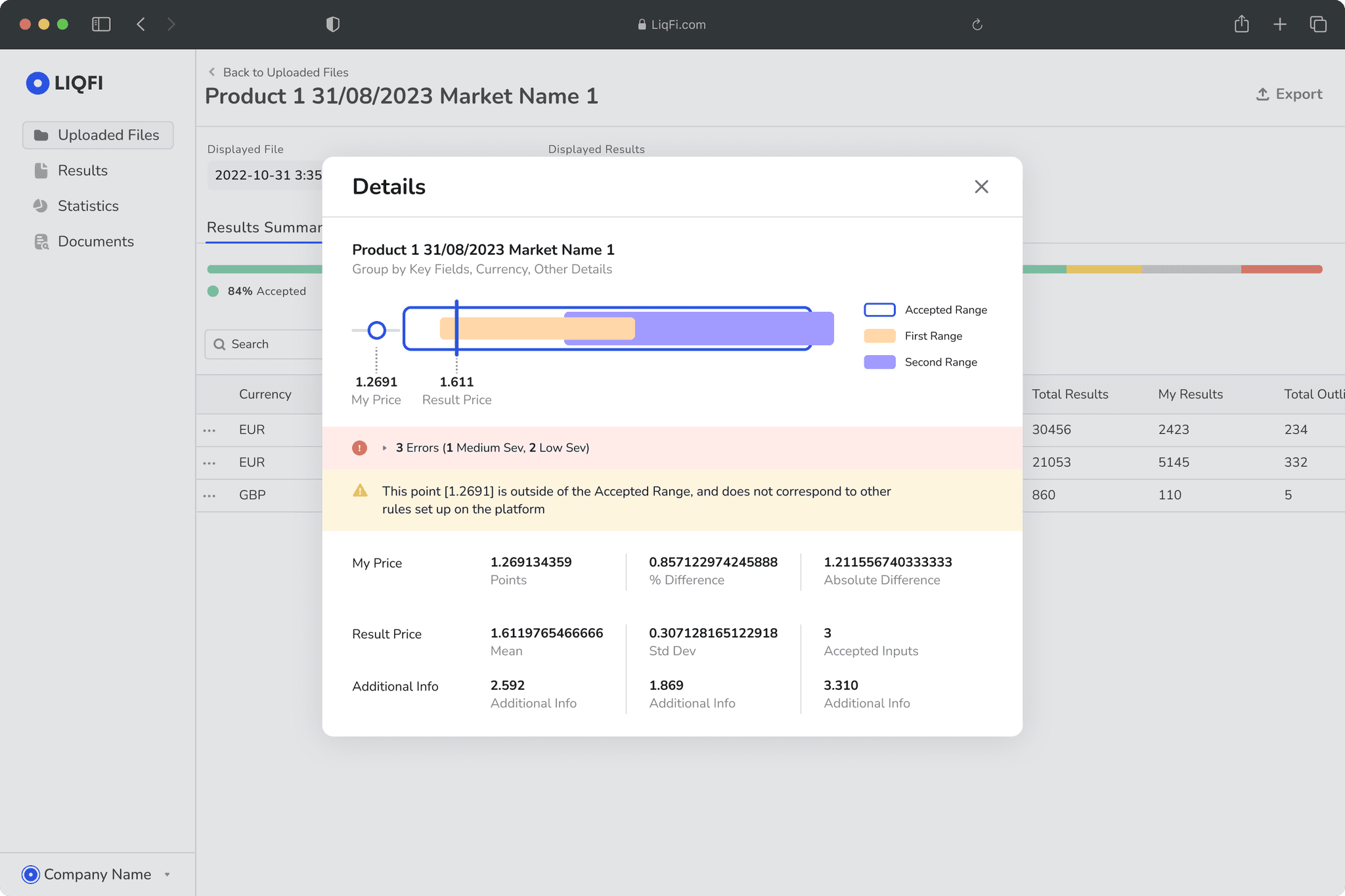The image size is (1345, 896).
Task: Click the LiqFi.com address bar
Action: 672,24
